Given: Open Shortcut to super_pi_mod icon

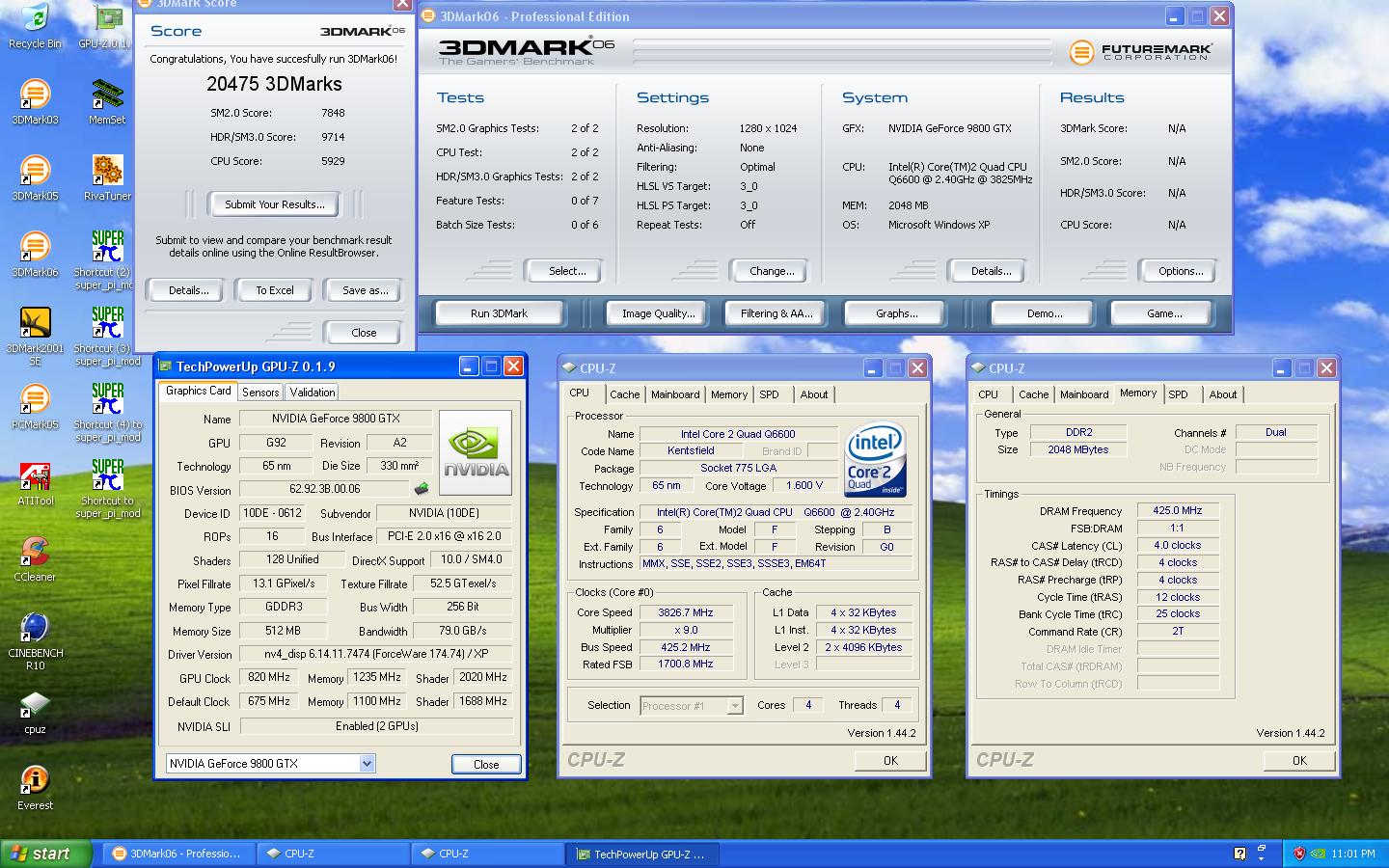Looking at the screenshot, I should [x=107, y=489].
